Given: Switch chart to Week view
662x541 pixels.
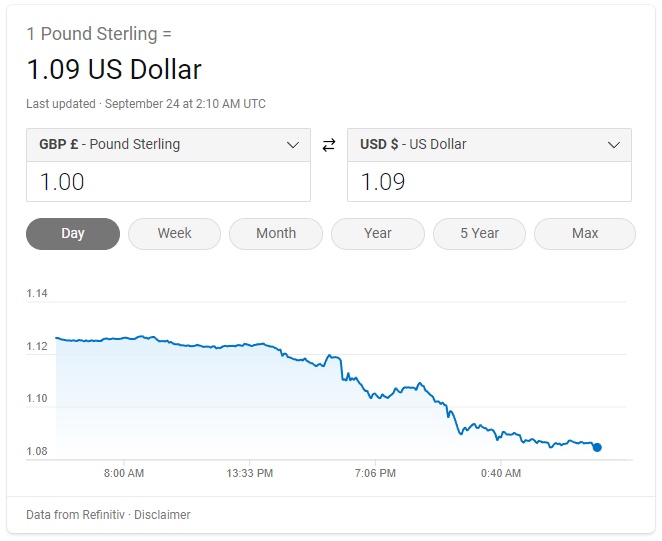Looking at the screenshot, I should 174,233.
